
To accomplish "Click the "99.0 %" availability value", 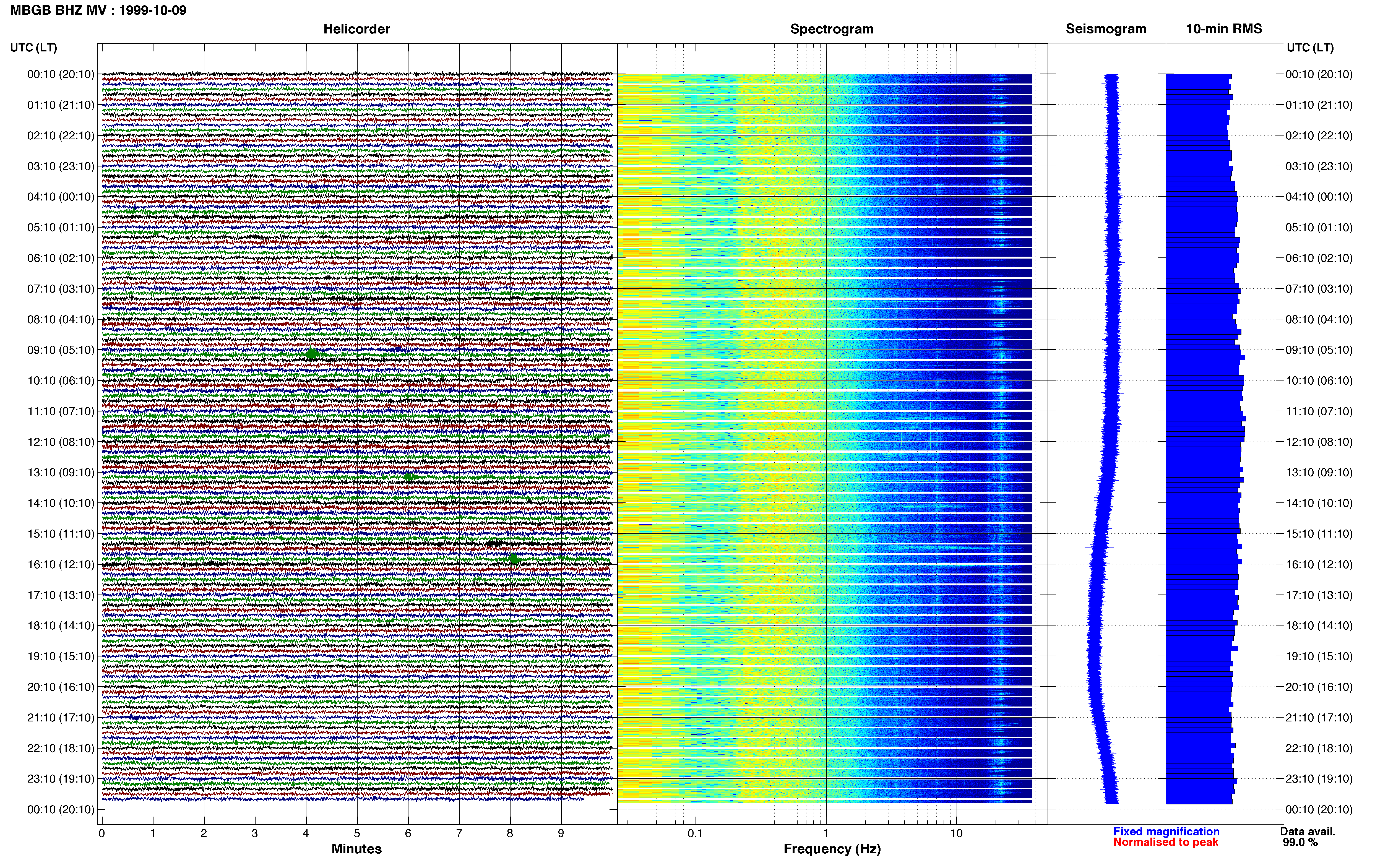I will [x=1300, y=842].
